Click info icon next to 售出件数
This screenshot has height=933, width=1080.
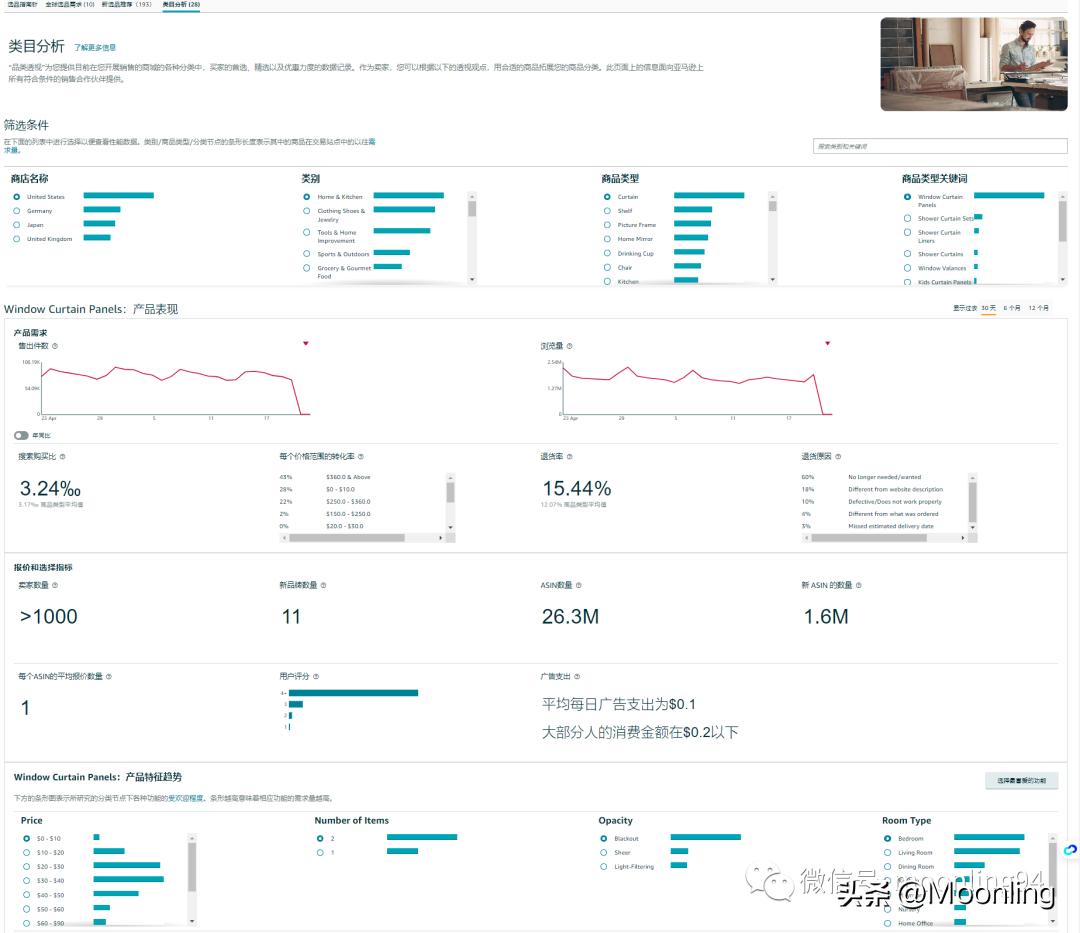click(55, 346)
